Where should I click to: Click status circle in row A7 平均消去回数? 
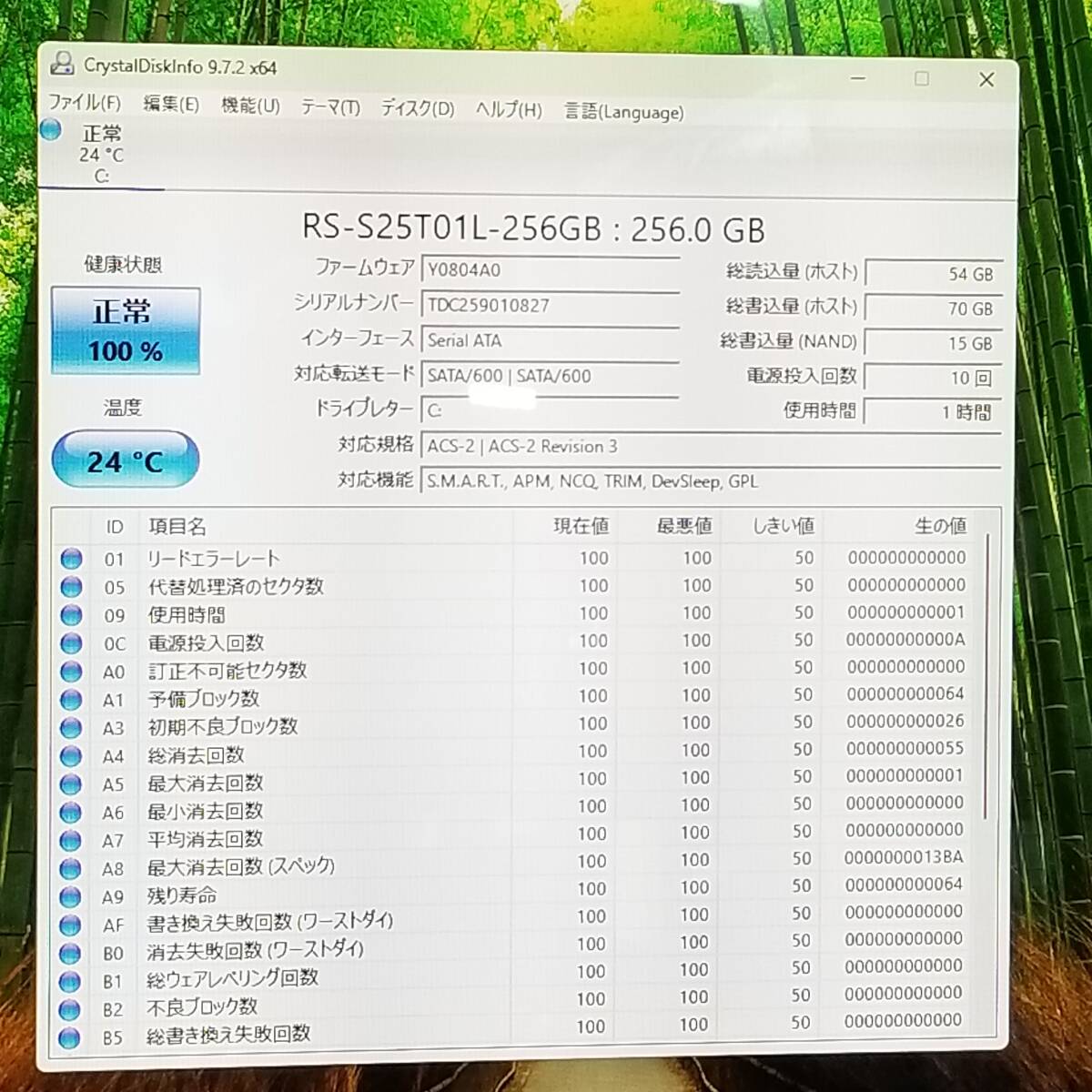pyautogui.click(x=70, y=841)
